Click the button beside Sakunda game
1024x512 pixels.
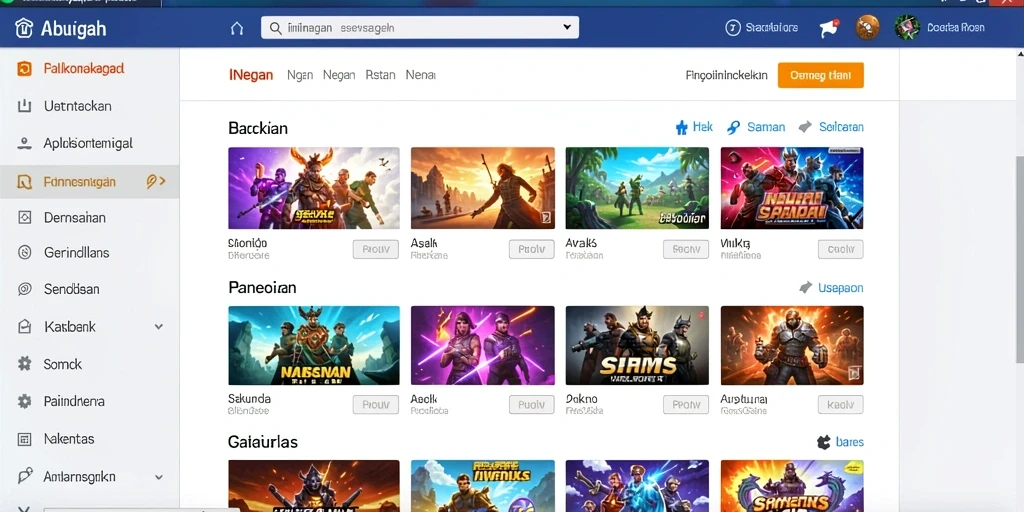tap(376, 404)
